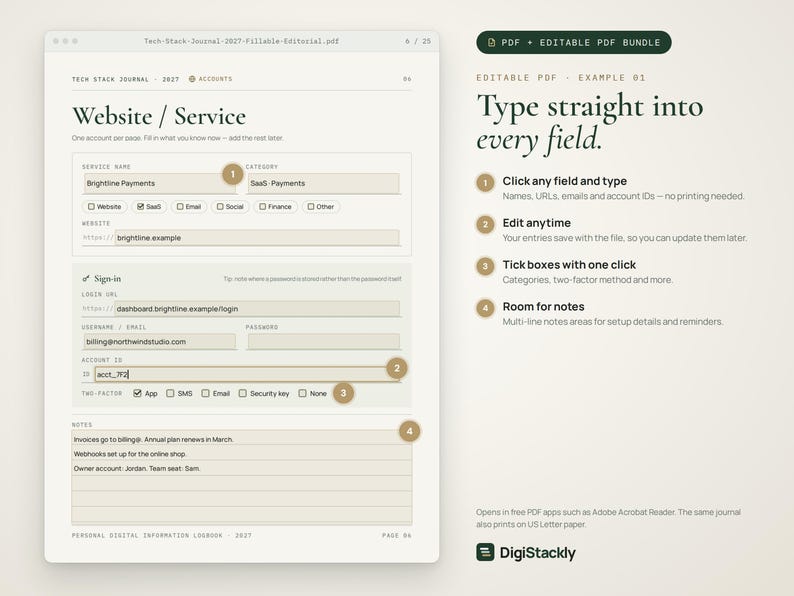Click the Login URL field
Screen dimensions: 794x596
tap(257, 308)
